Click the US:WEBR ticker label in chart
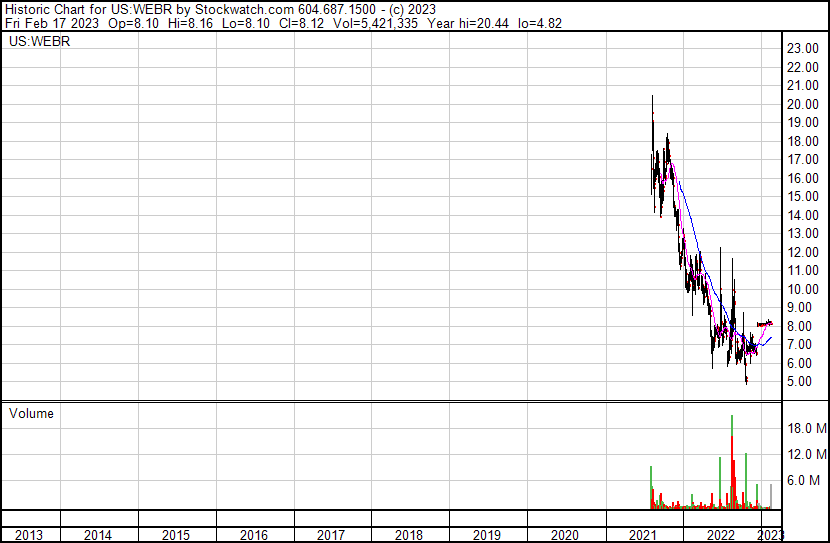 pyautogui.click(x=33, y=42)
